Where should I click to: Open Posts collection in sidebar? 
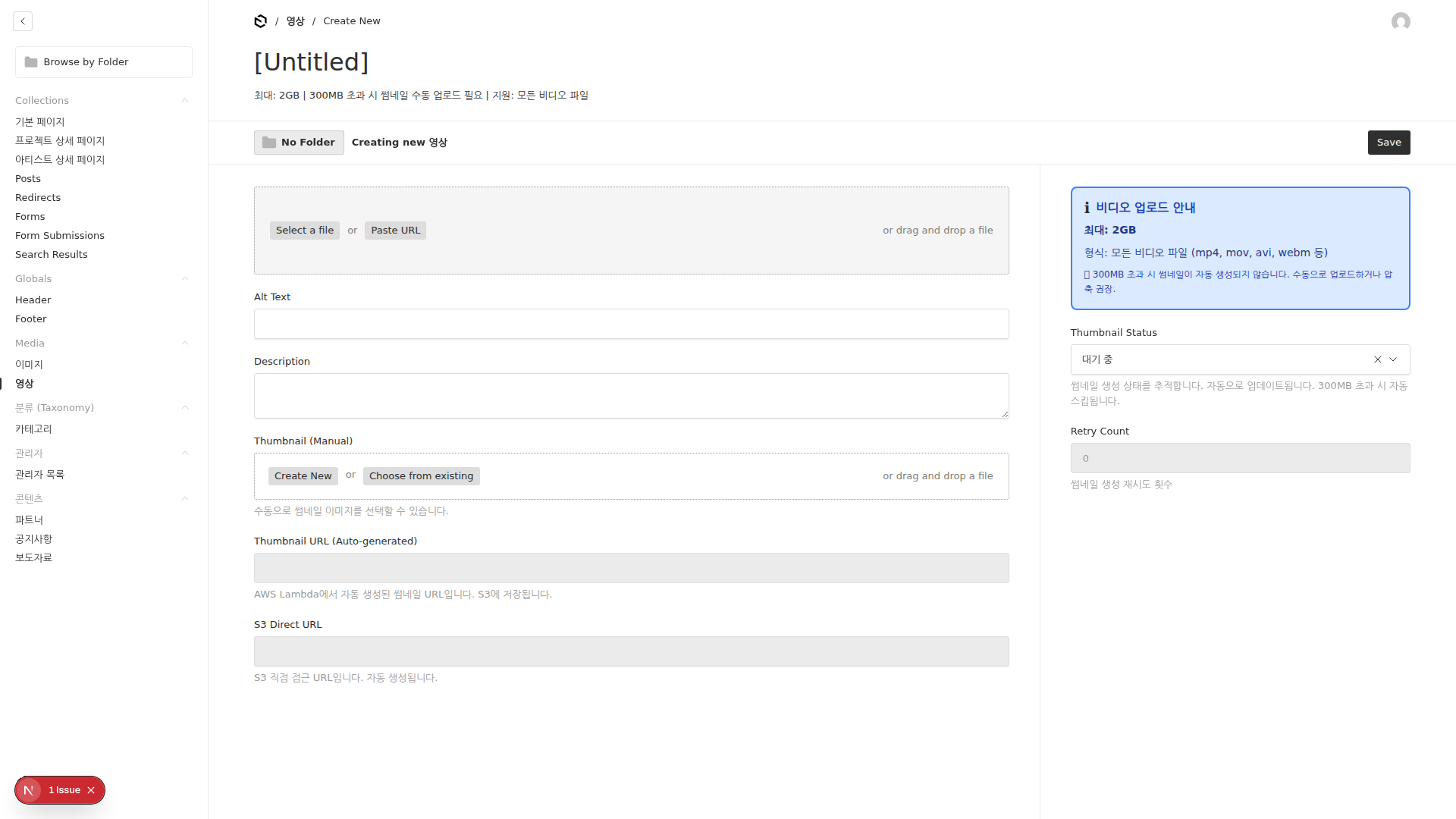[28, 179]
